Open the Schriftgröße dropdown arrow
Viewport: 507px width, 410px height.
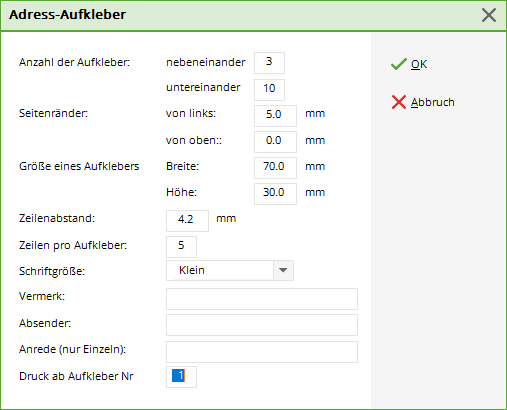click(x=283, y=270)
